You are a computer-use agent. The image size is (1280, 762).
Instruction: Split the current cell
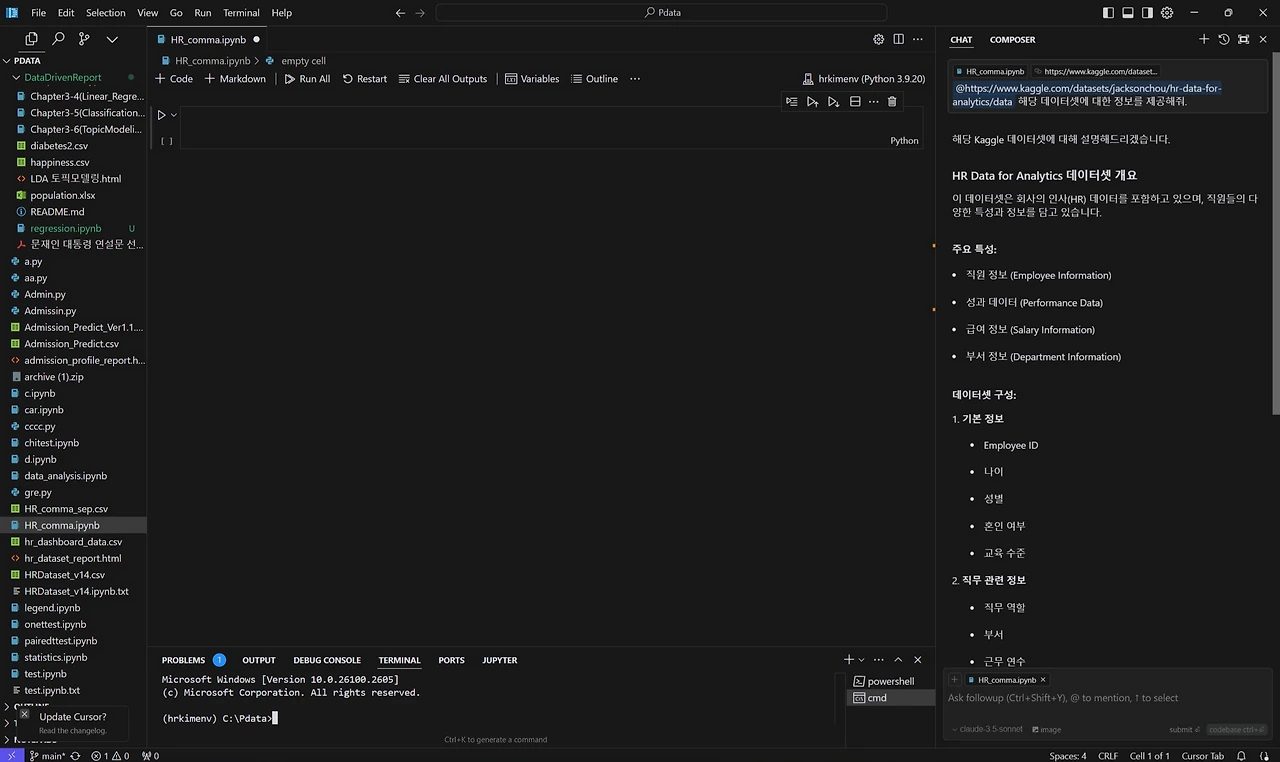coord(855,101)
